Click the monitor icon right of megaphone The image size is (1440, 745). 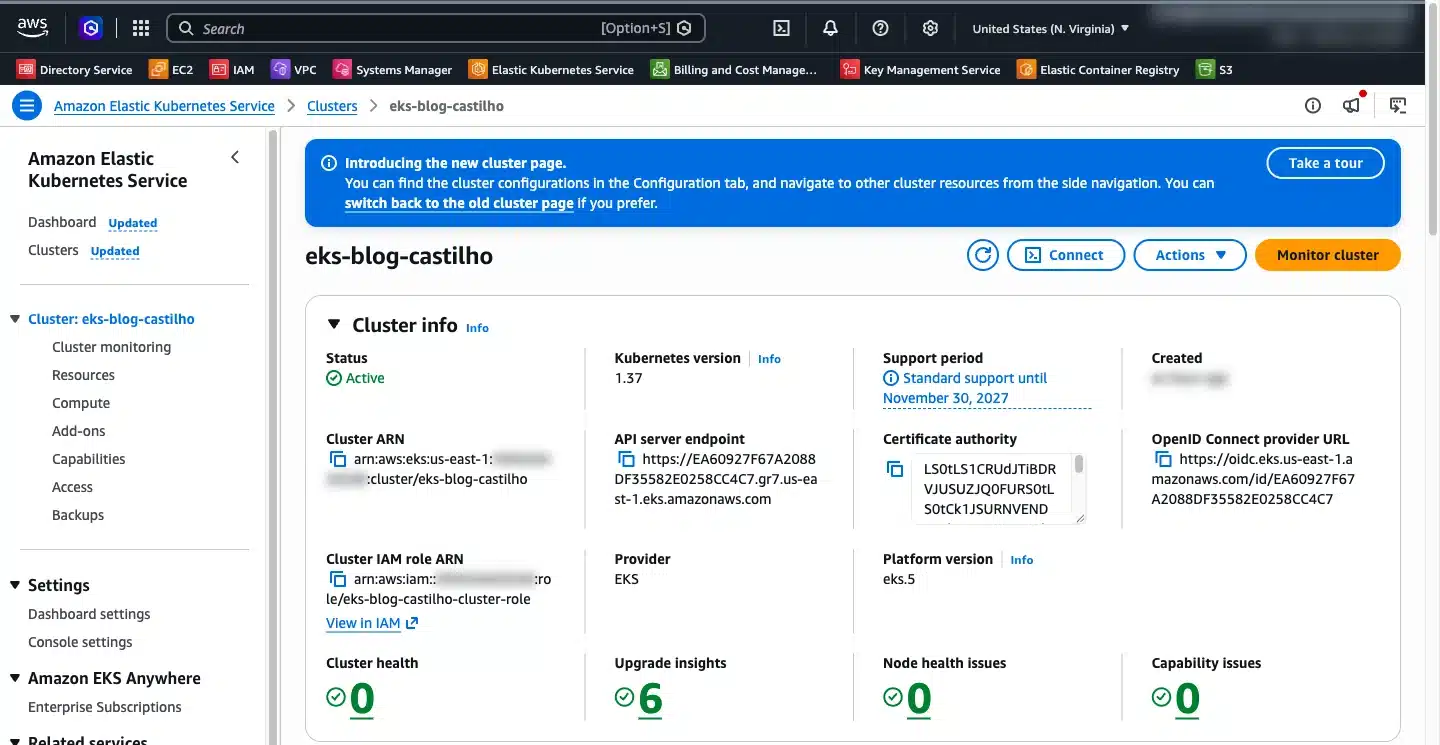pos(1398,105)
